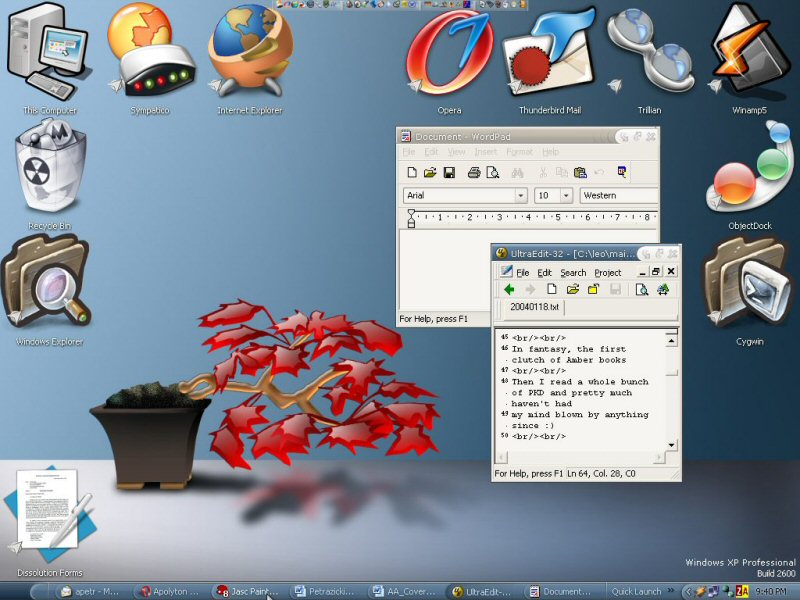The width and height of the screenshot is (800, 600).
Task: Click the Jasc Paint taskbar button
Action: (248, 591)
